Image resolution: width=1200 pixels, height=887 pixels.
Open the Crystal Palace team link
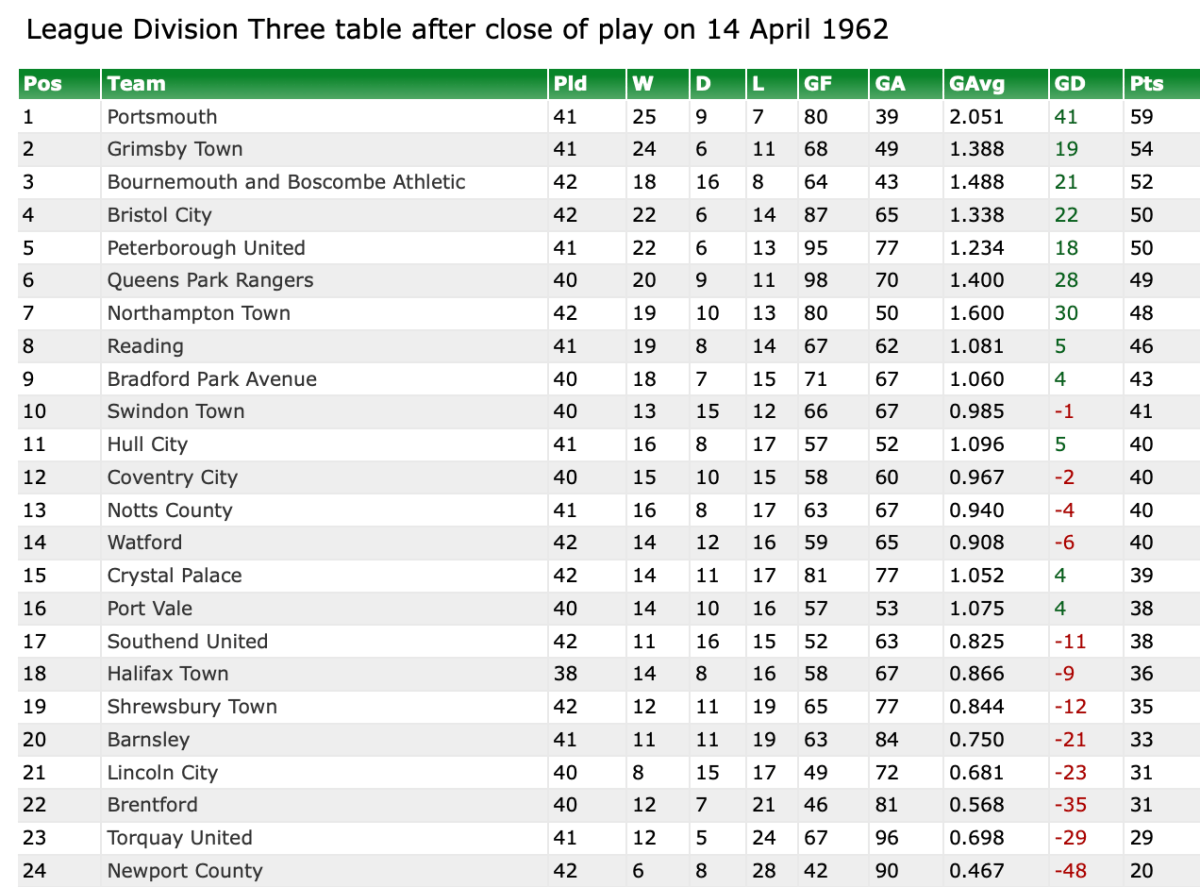174,575
